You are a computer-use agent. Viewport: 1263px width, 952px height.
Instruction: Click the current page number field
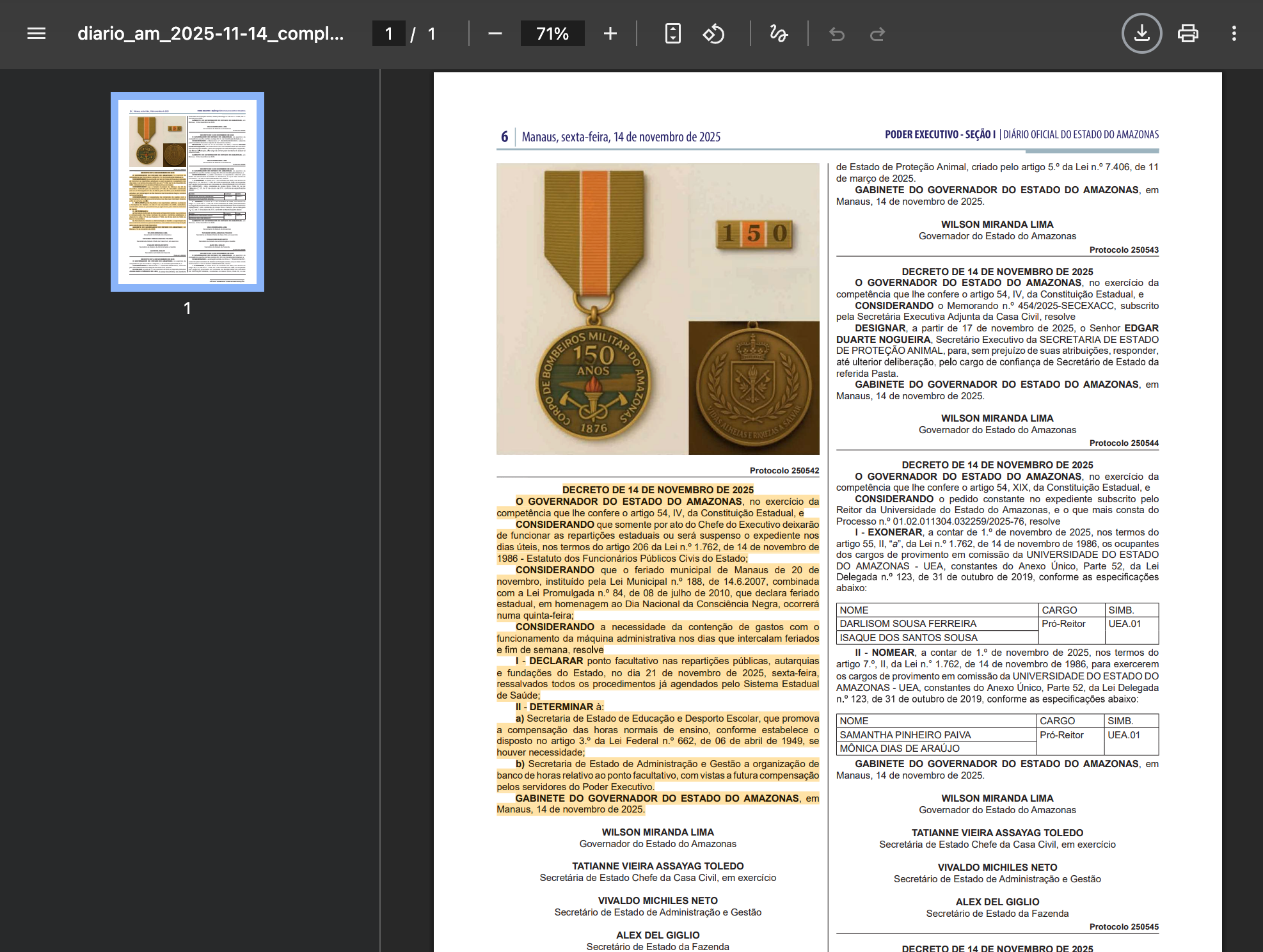388,33
